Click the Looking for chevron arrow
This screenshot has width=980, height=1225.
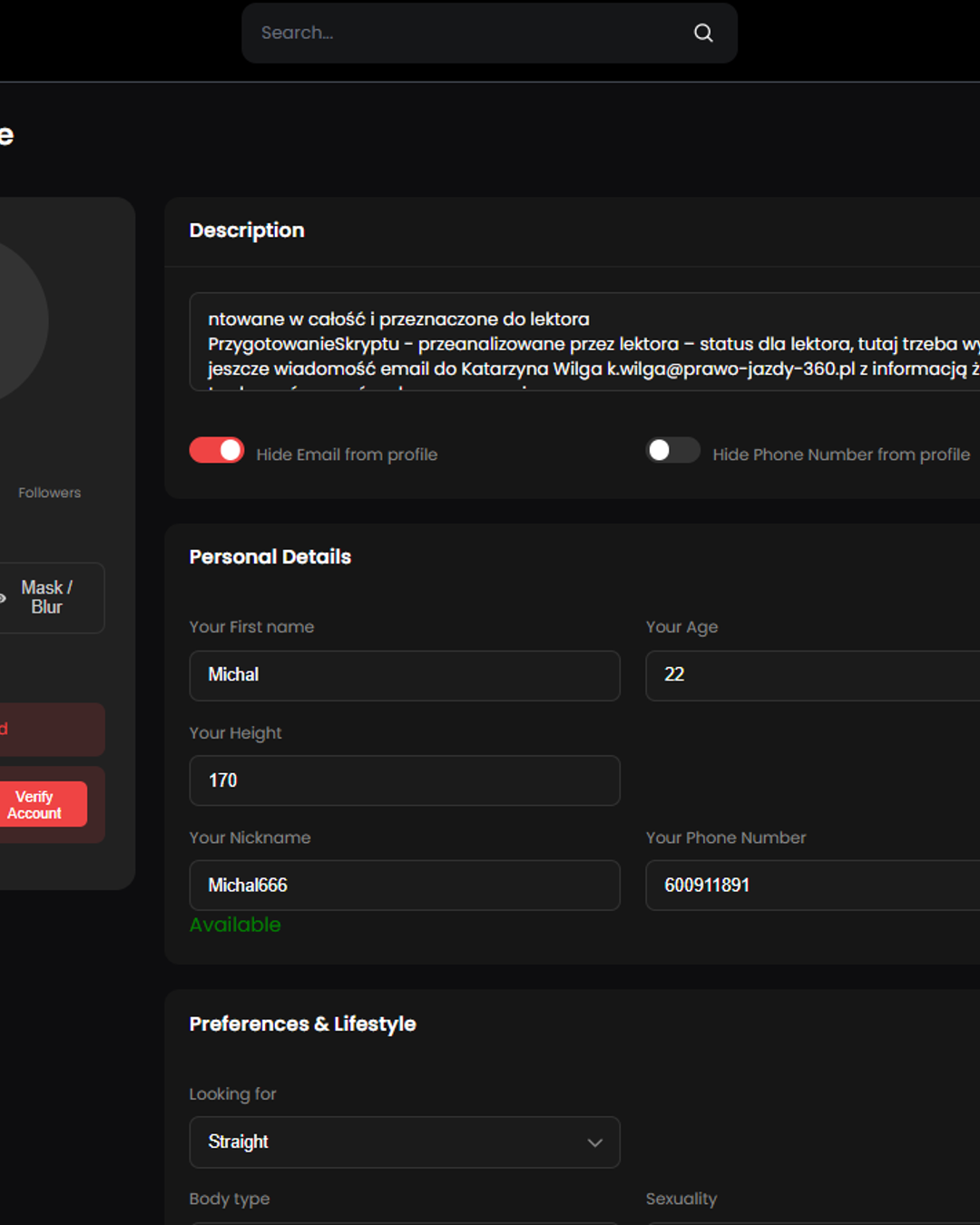[595, 1142]
